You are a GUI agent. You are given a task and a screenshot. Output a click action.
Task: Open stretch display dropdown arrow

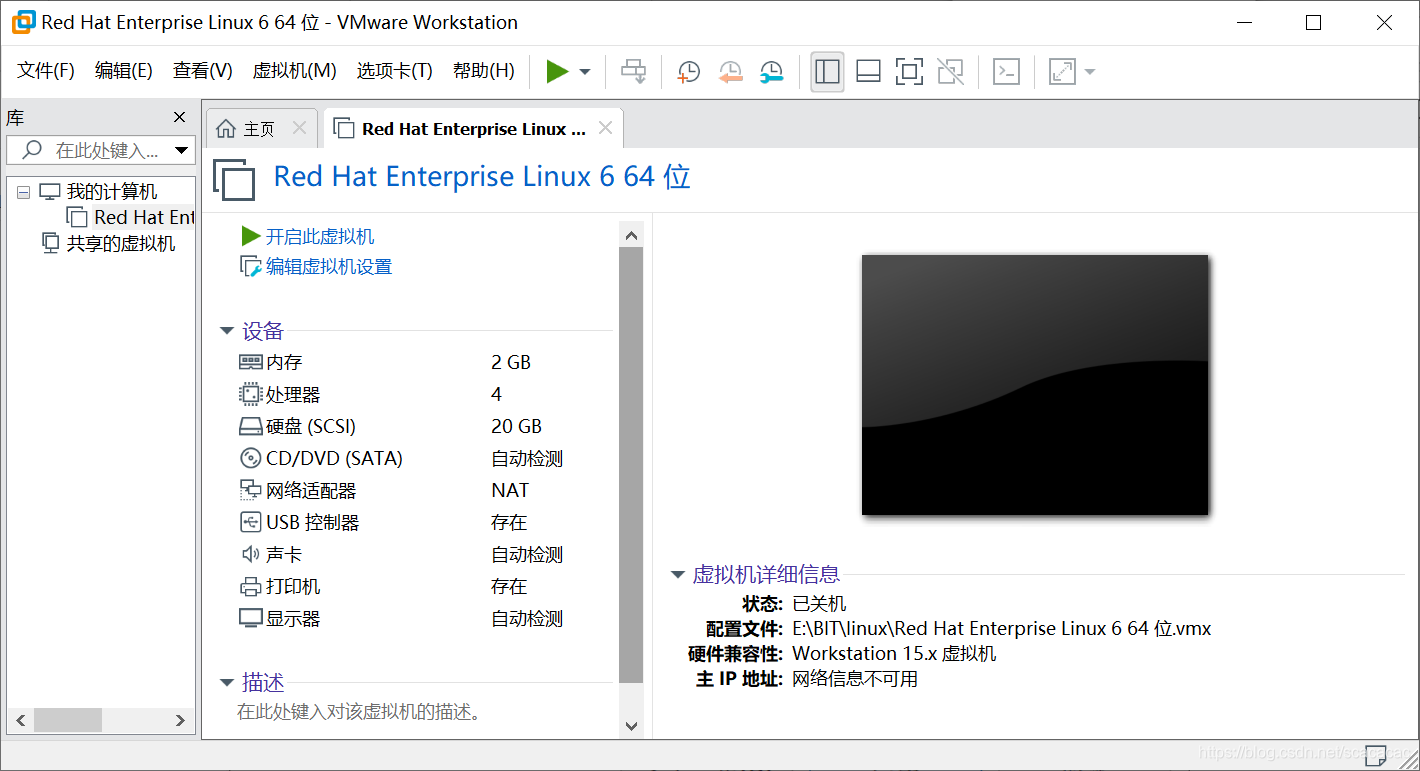(x=1089, y=72)
